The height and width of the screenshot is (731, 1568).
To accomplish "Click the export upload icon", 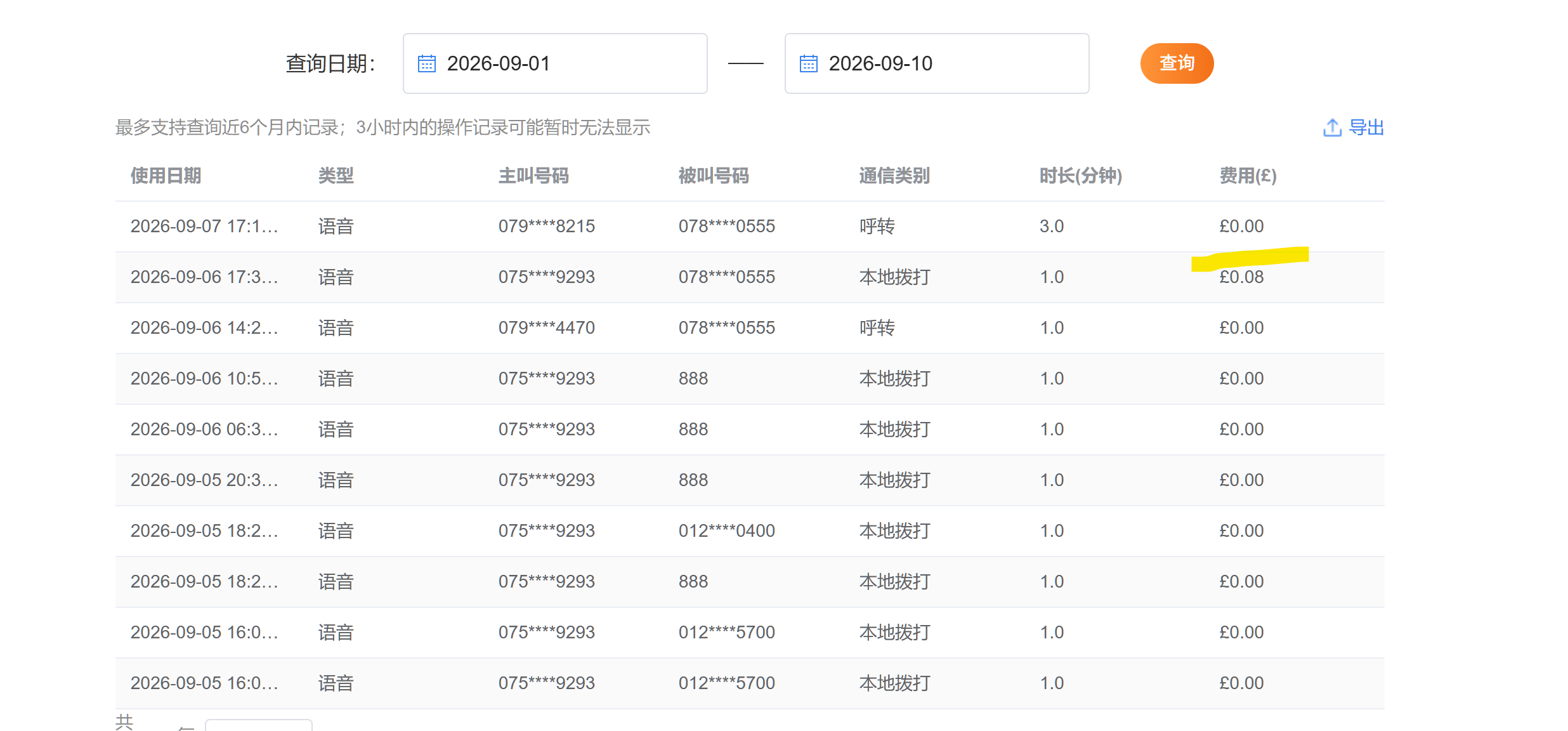I will coord(1332,128).
